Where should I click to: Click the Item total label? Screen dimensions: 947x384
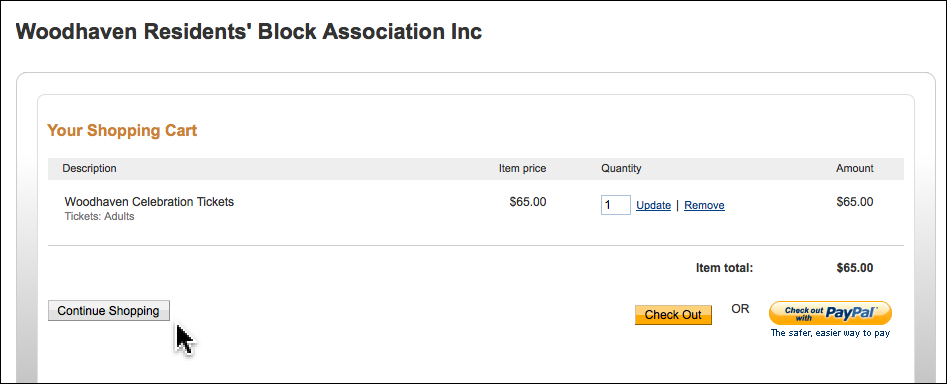[724, 268]
